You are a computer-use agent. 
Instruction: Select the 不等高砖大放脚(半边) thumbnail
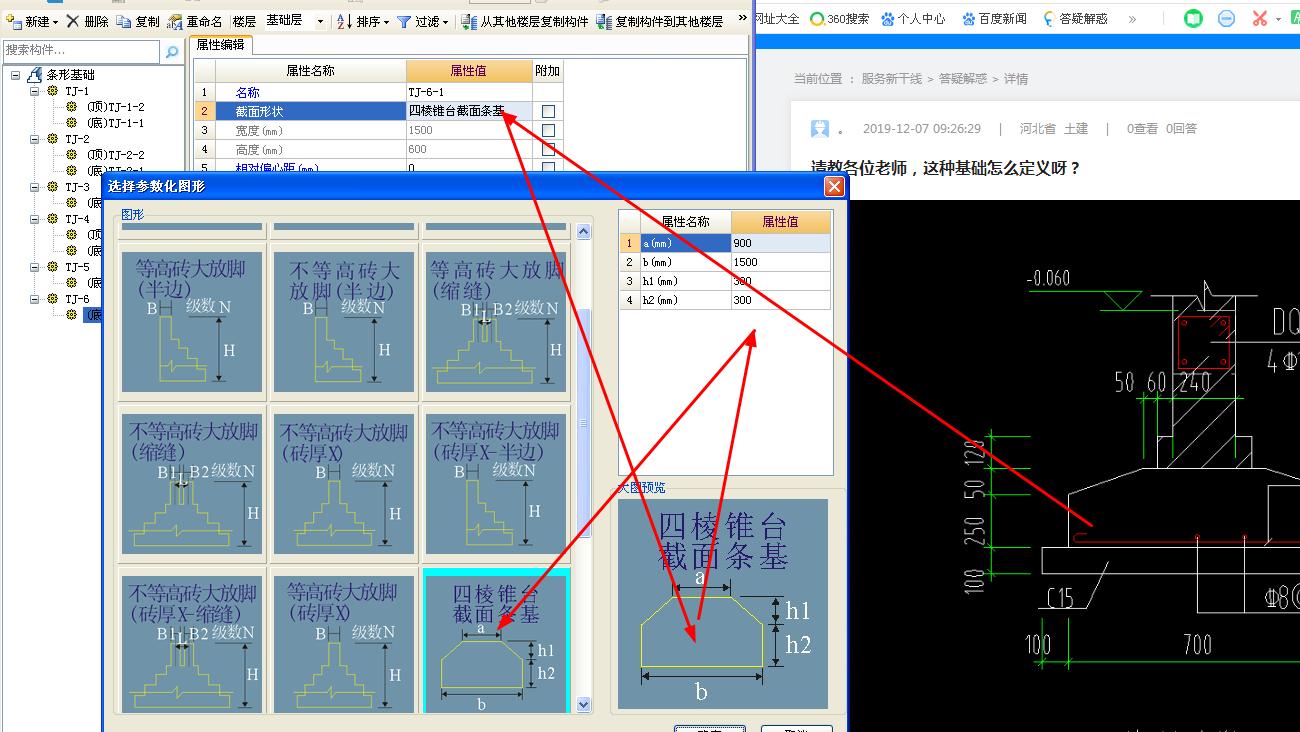(x=344, y=322)
